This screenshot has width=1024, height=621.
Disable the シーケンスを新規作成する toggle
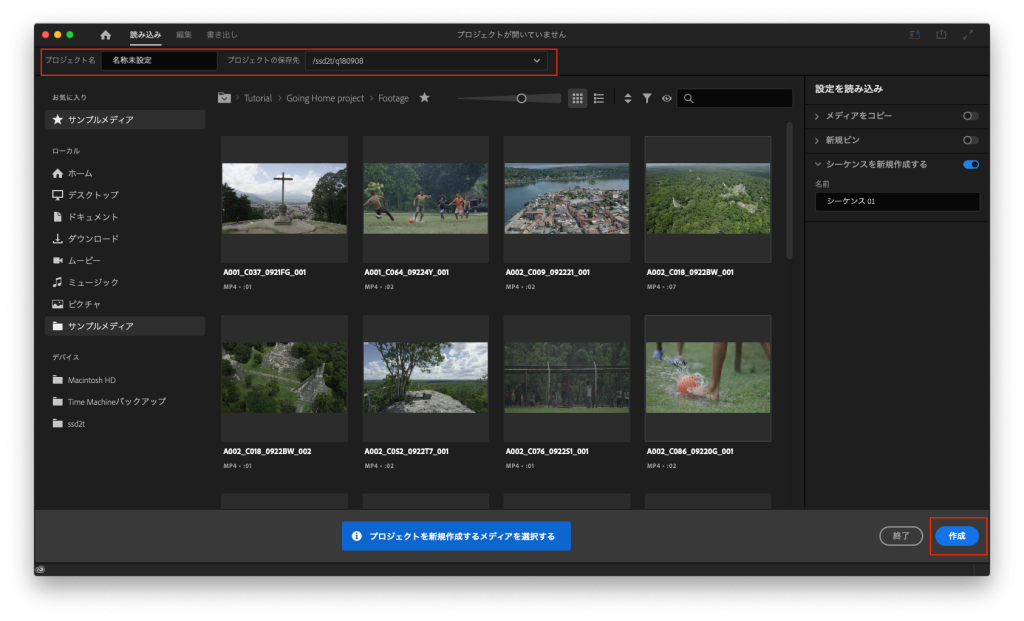(x=970, y=164)
